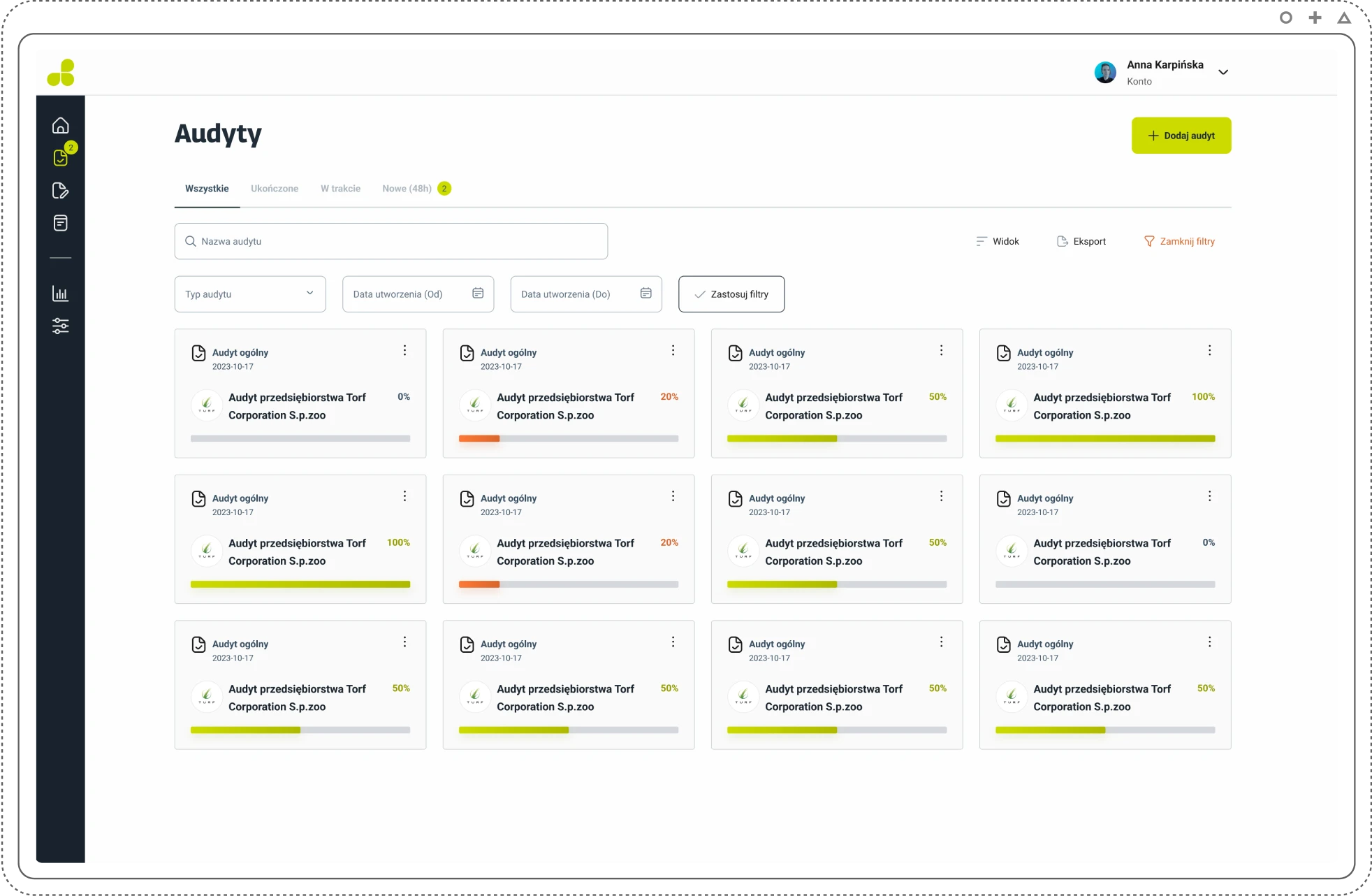Toggle filters off with Zamknij filtry

(x=1179, y=241)
